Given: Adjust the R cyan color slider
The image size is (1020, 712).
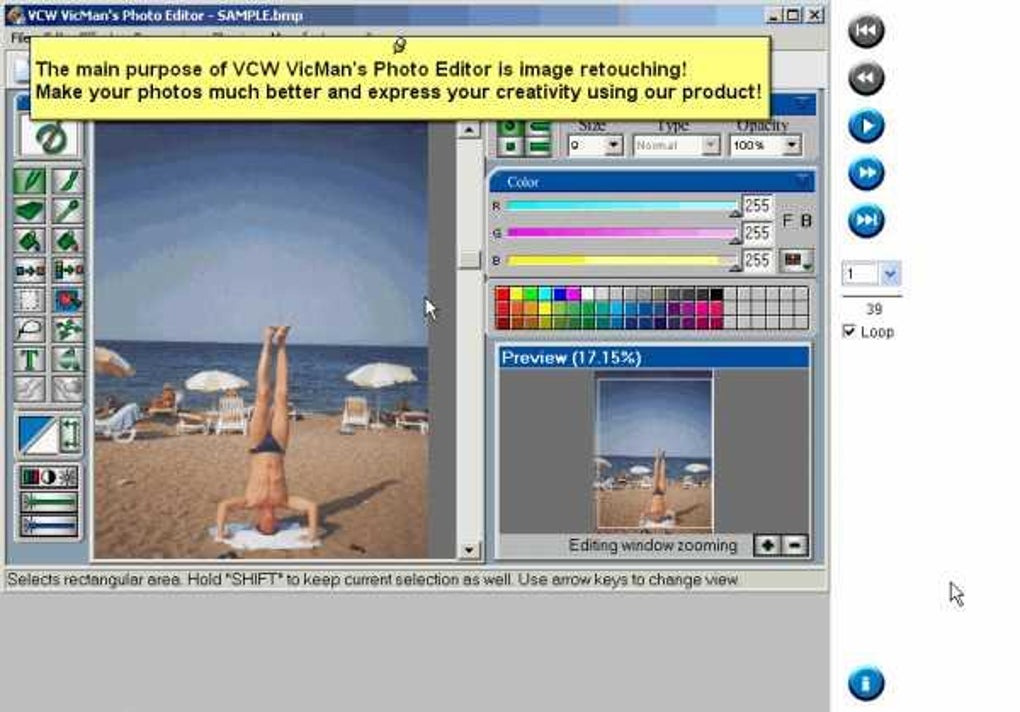Looking at the screenshot, I should 623,207.
